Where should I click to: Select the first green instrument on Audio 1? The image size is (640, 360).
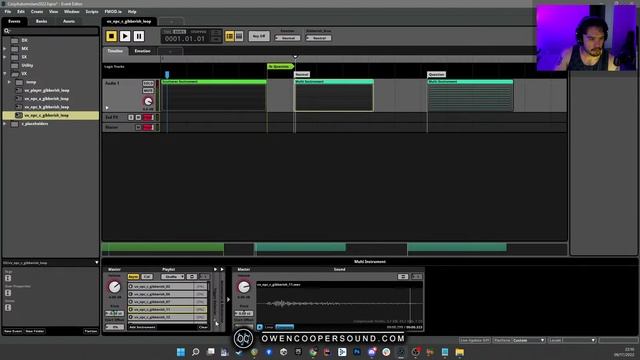click(x=214, y=95)
